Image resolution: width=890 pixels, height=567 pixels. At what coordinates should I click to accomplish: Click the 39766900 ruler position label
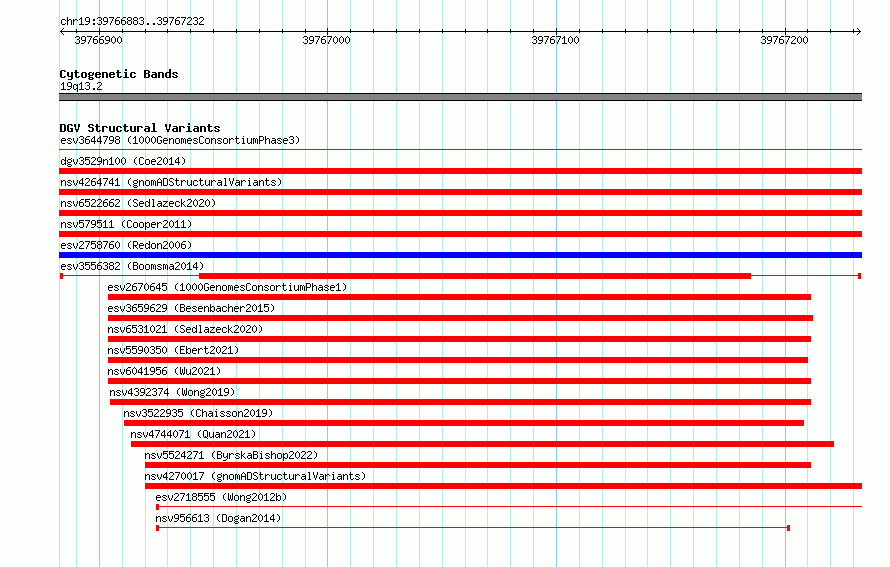98,40
